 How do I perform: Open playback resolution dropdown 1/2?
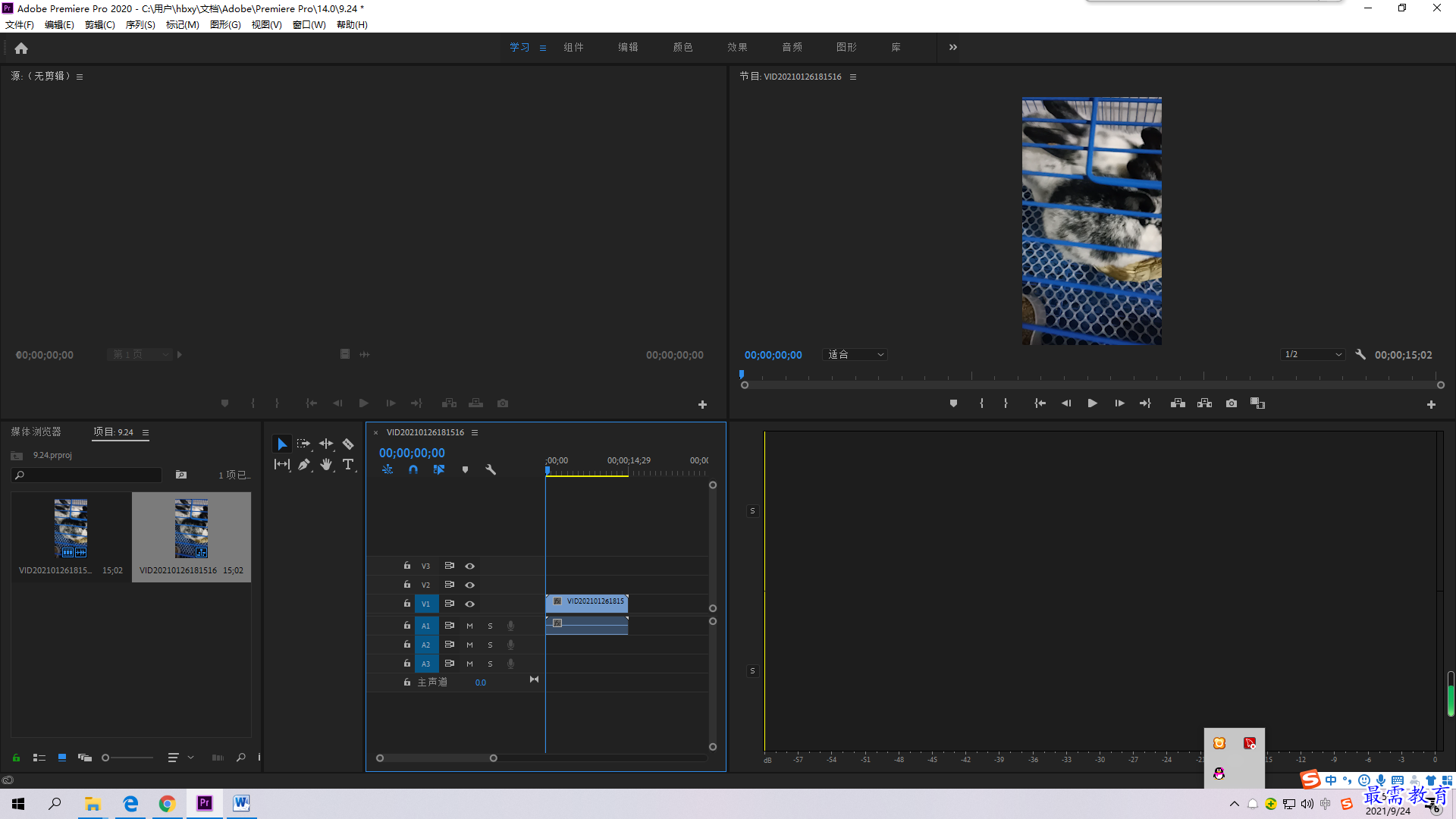[x=1313, y=354]
